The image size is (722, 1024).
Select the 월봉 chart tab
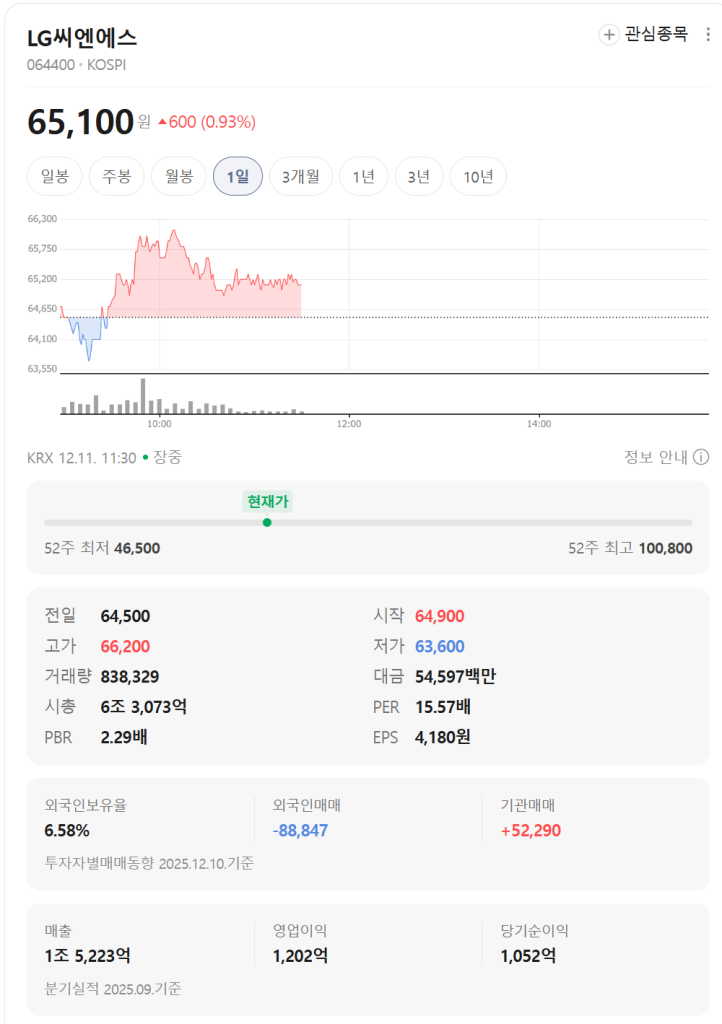[x=179, y=177]
